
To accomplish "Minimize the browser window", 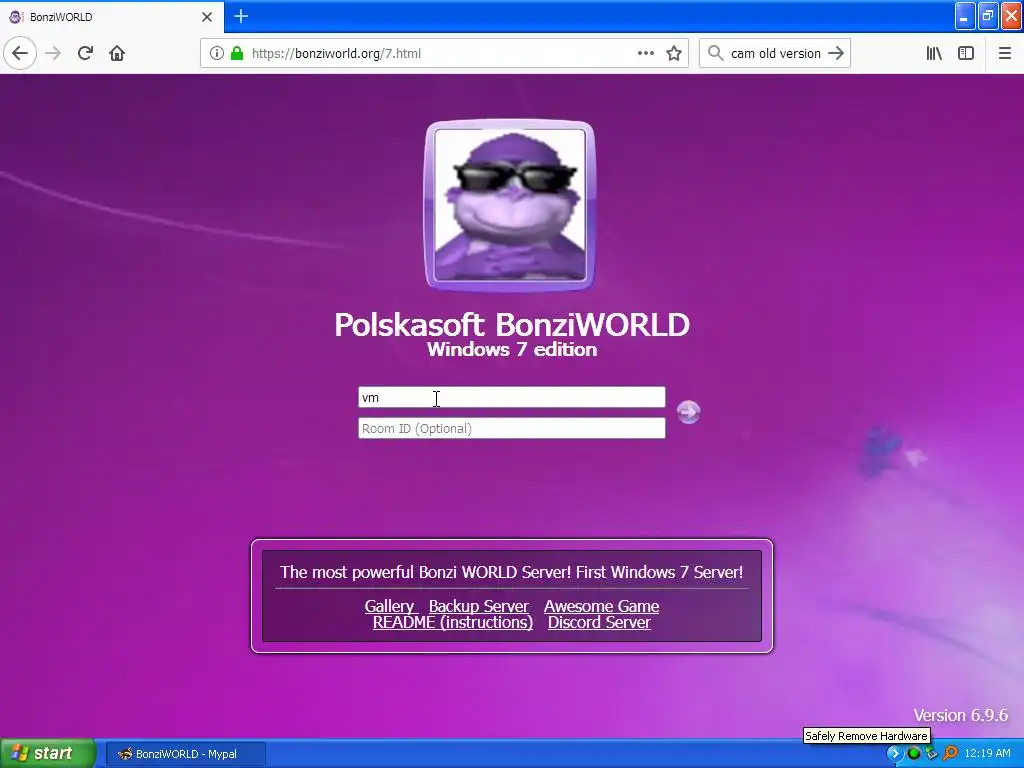I will [965, 16].
